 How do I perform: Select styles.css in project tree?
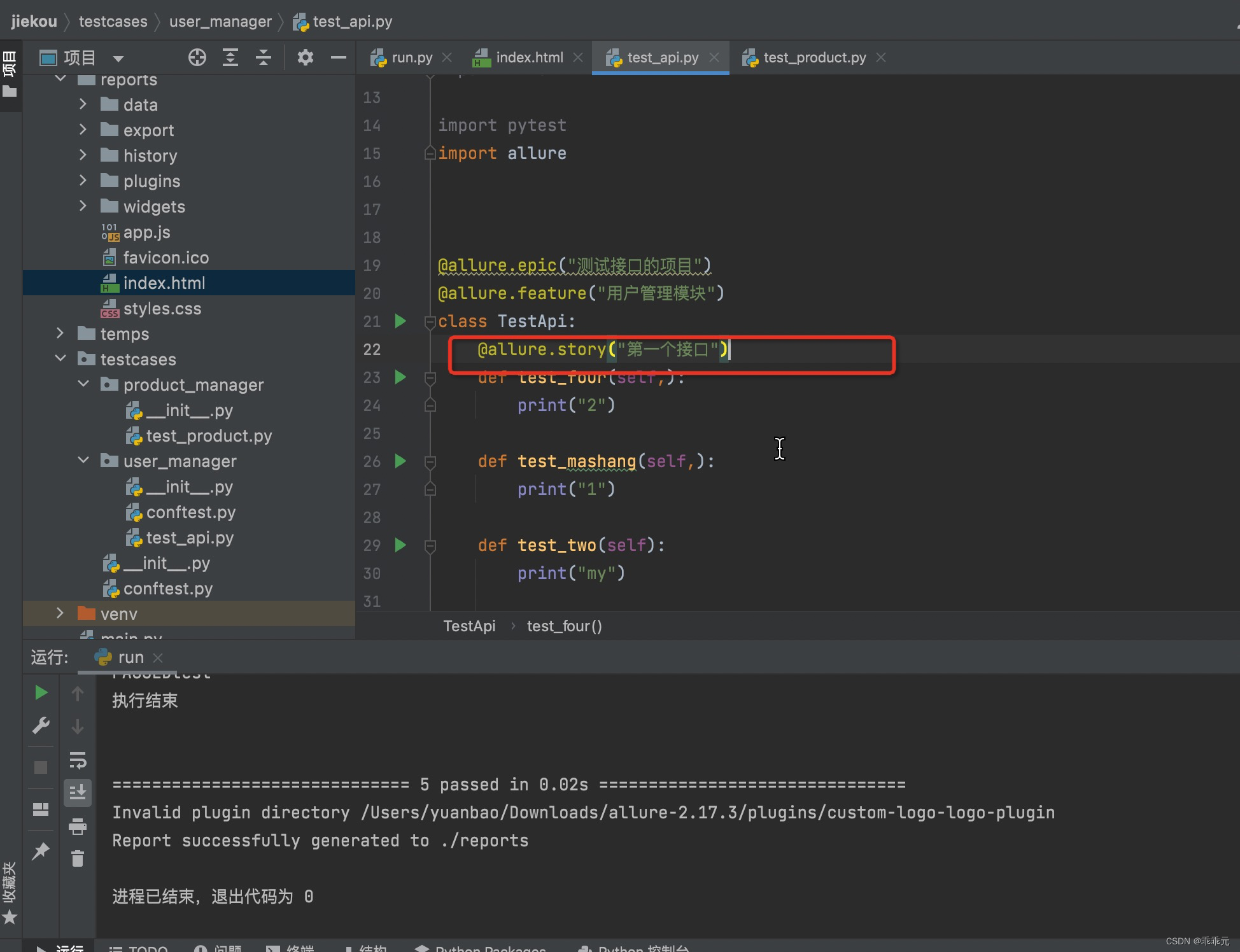point(162,309)
